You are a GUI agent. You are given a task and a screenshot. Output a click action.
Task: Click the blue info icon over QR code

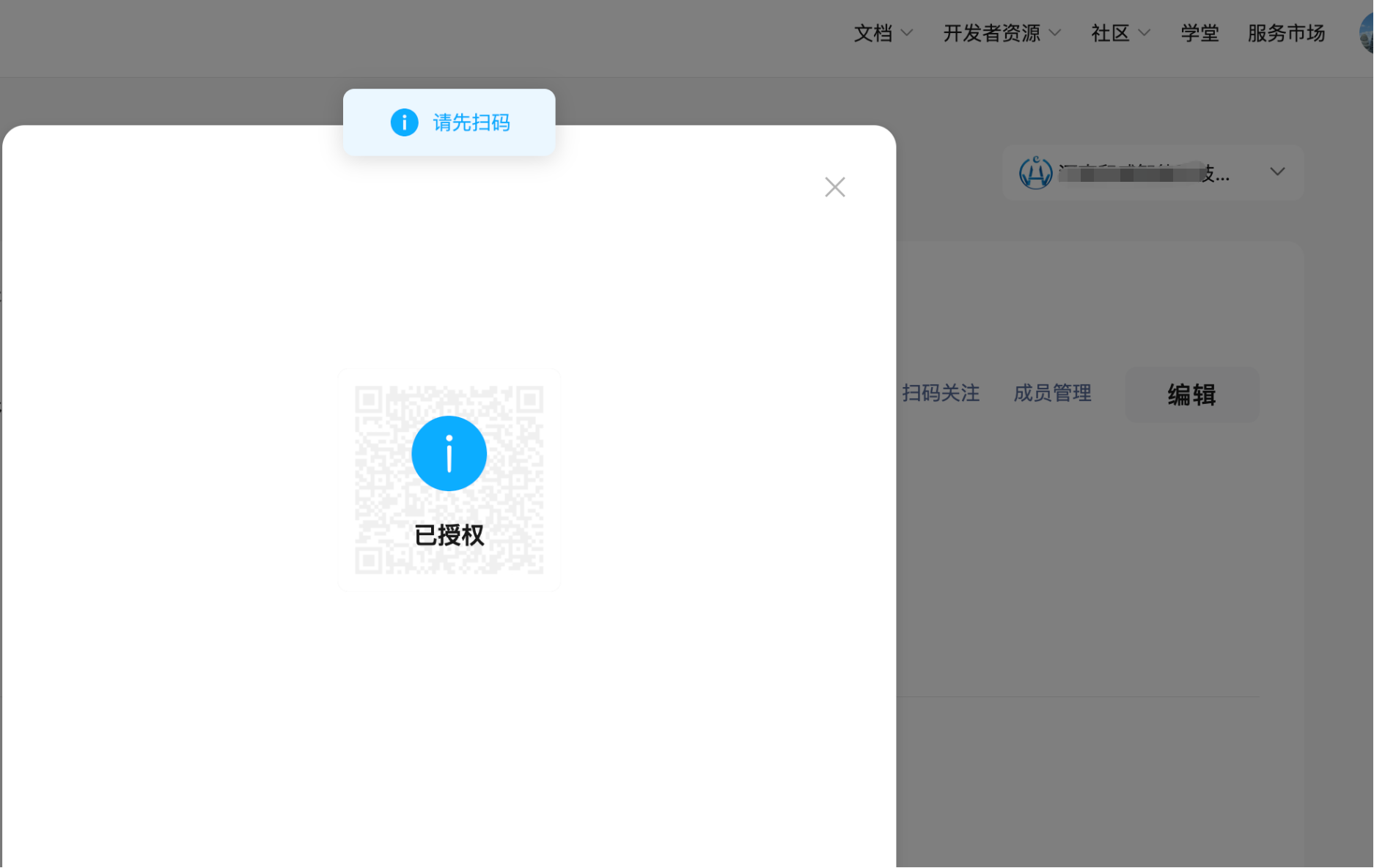(449, 453)
